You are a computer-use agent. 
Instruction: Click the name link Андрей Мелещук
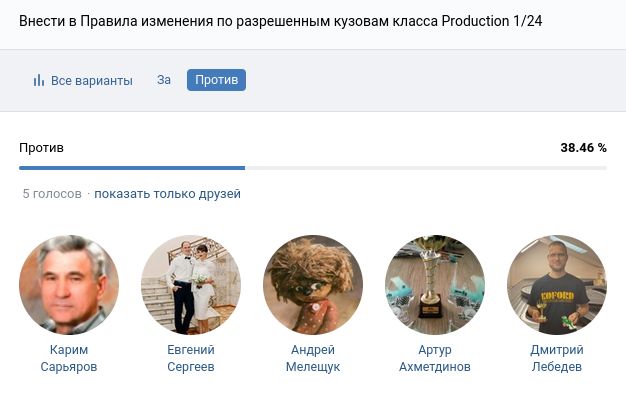click(313, 358)
